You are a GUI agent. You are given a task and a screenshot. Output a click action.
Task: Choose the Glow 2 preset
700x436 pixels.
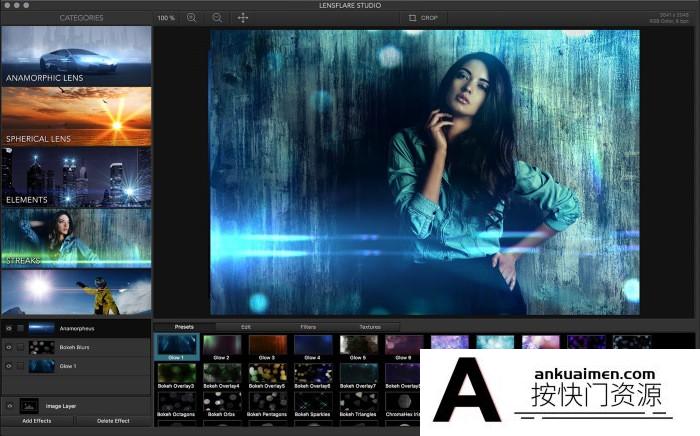(x=222, y=348)
